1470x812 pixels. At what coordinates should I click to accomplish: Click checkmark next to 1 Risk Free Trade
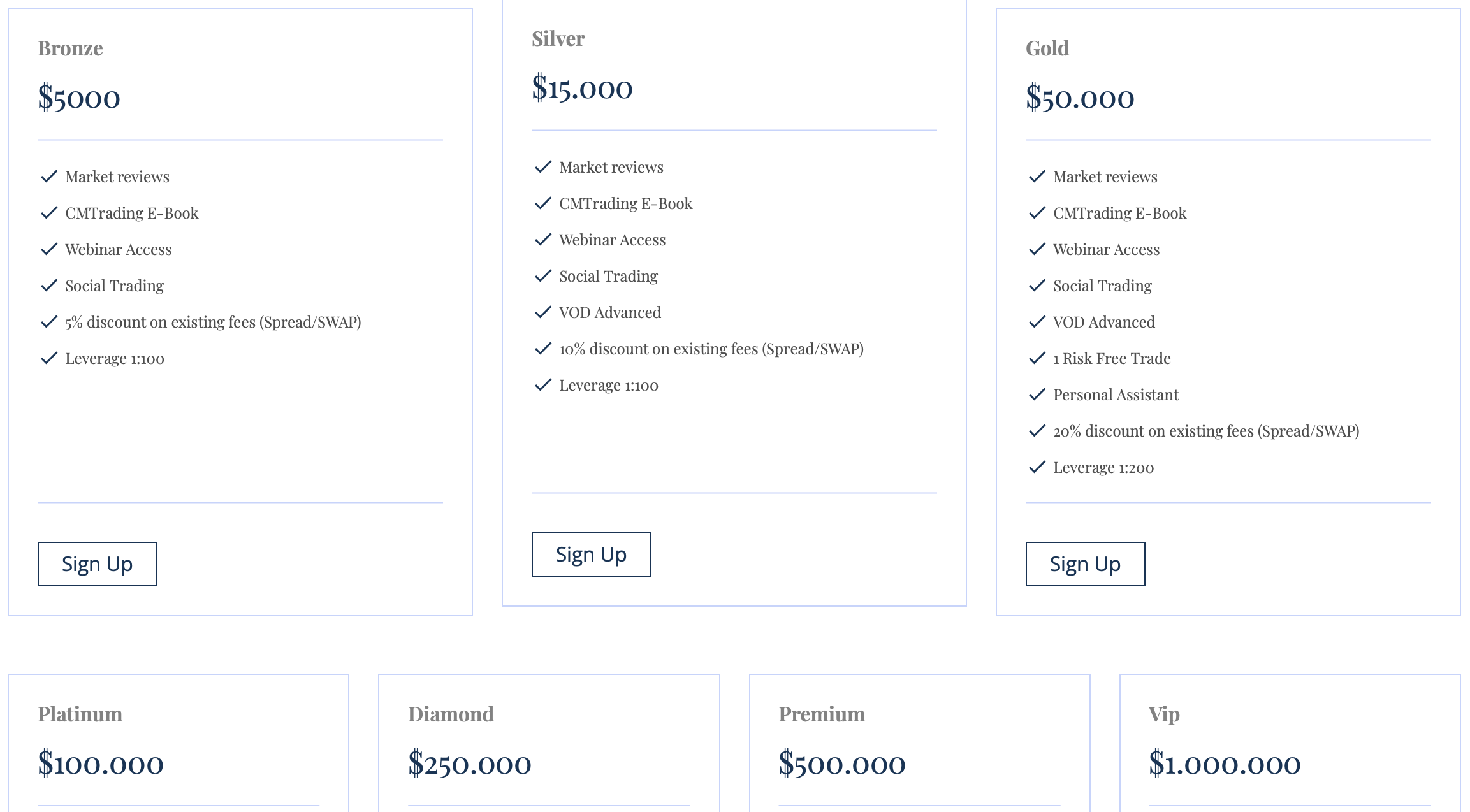pos(1037,358)
